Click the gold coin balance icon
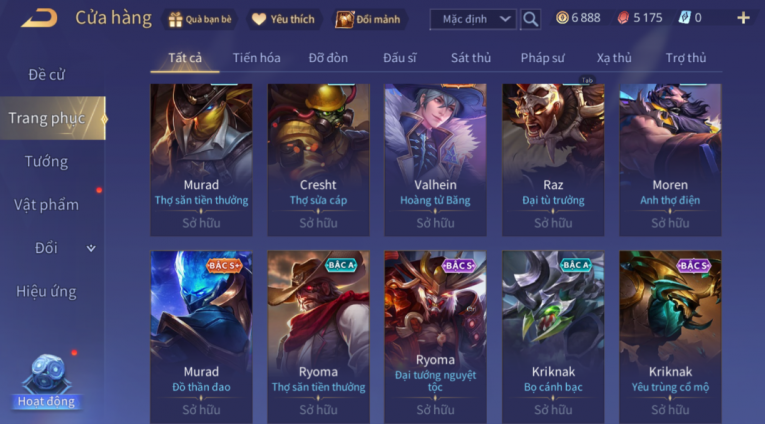This screenshot has height=424, width=765. (x=562, y=18)
